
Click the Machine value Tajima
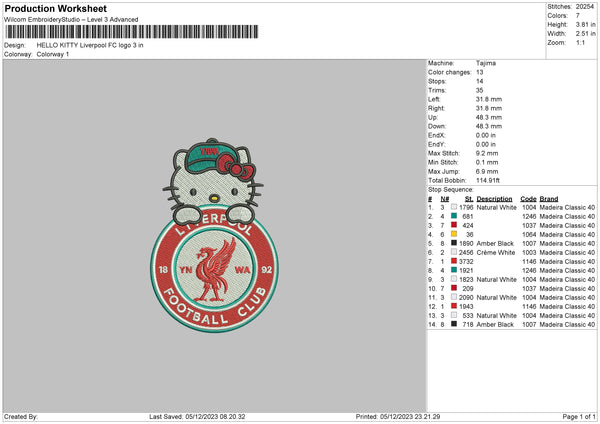click(x=486, y=63)
